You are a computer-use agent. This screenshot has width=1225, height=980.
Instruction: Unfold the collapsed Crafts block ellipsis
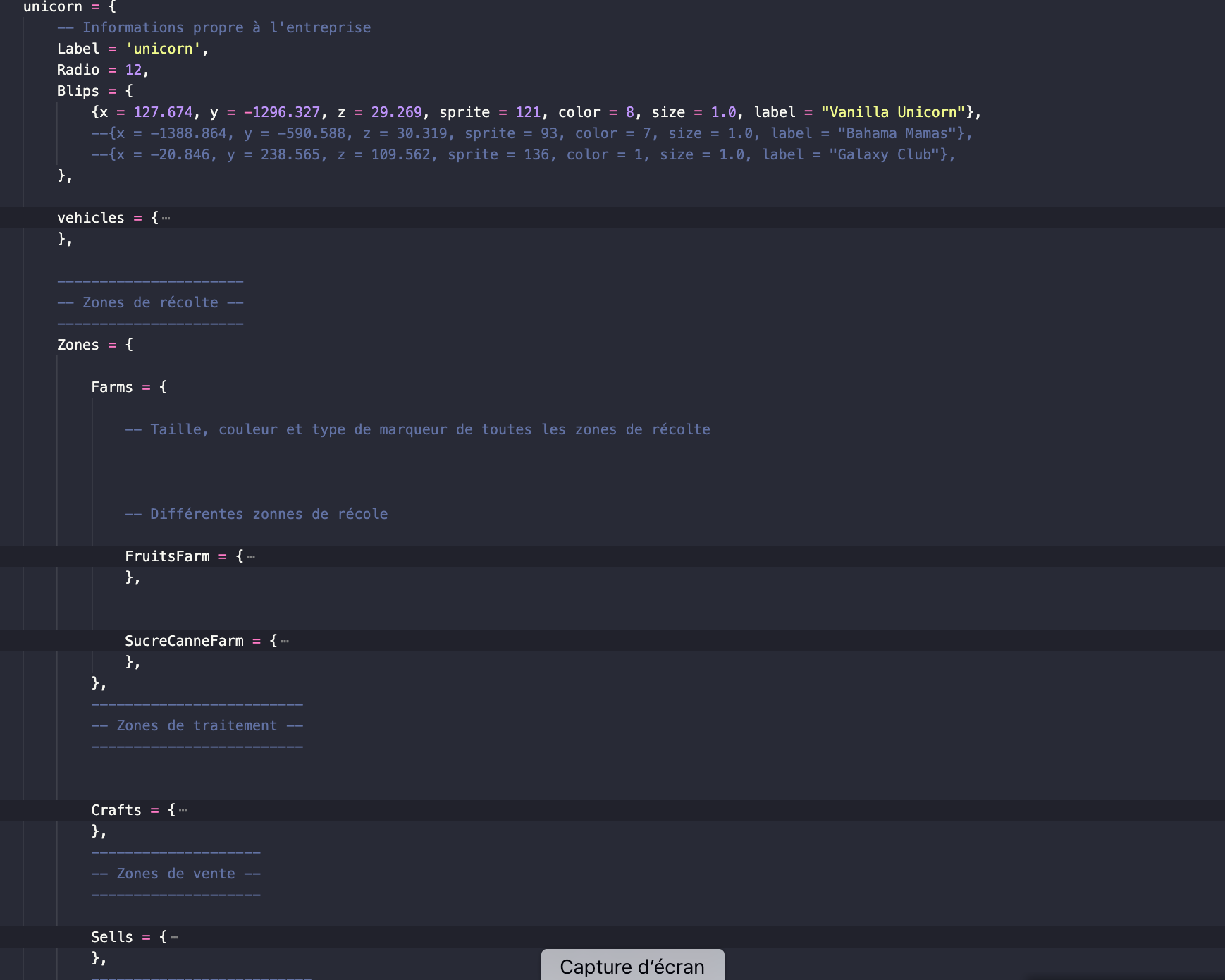(183, 811)
